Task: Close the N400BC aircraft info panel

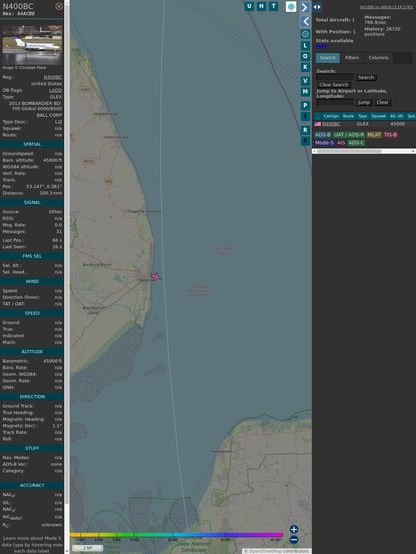Action: pos(59,6)
